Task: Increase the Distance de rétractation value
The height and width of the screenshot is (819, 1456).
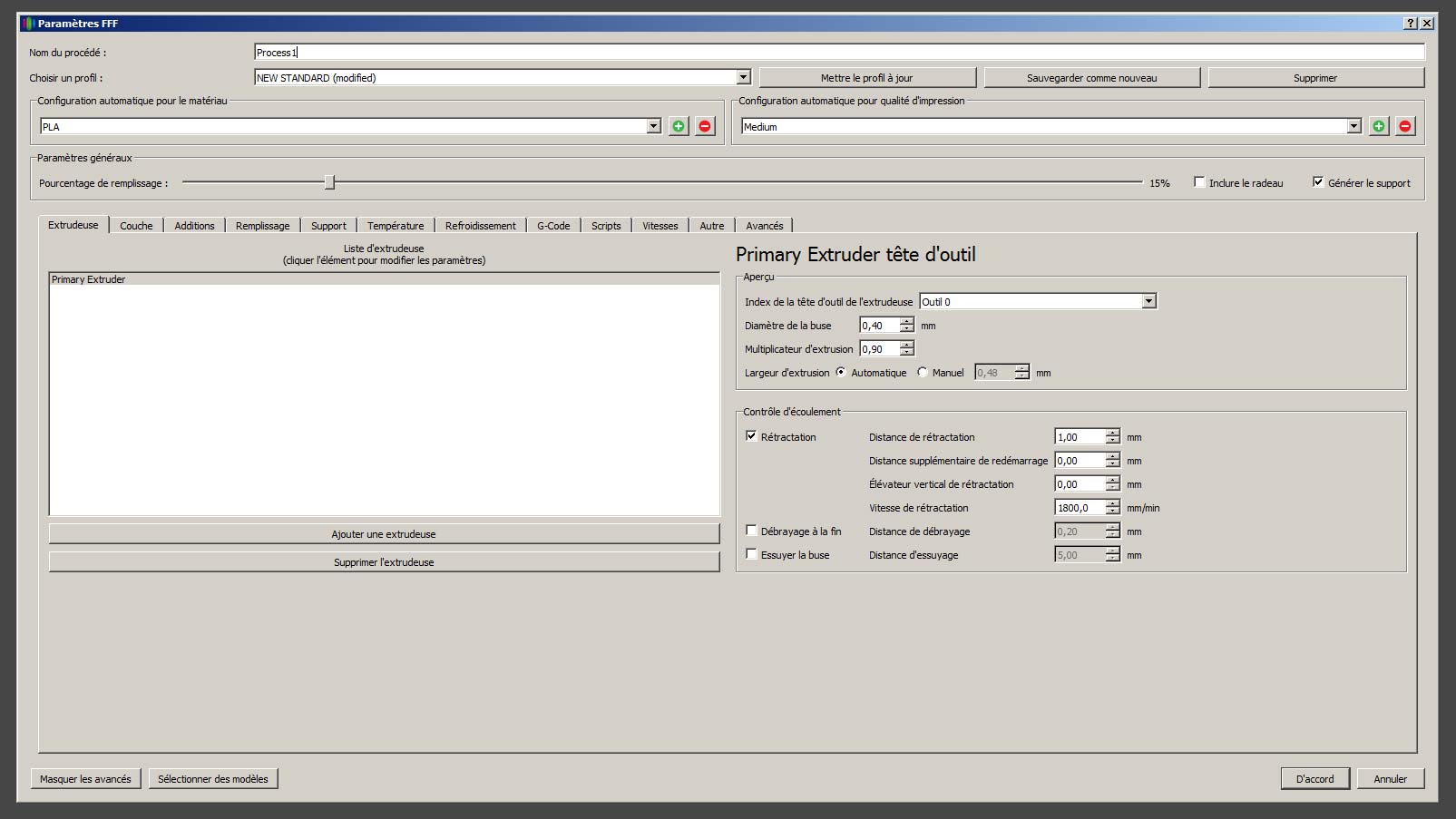Action: coord(1112,433)
